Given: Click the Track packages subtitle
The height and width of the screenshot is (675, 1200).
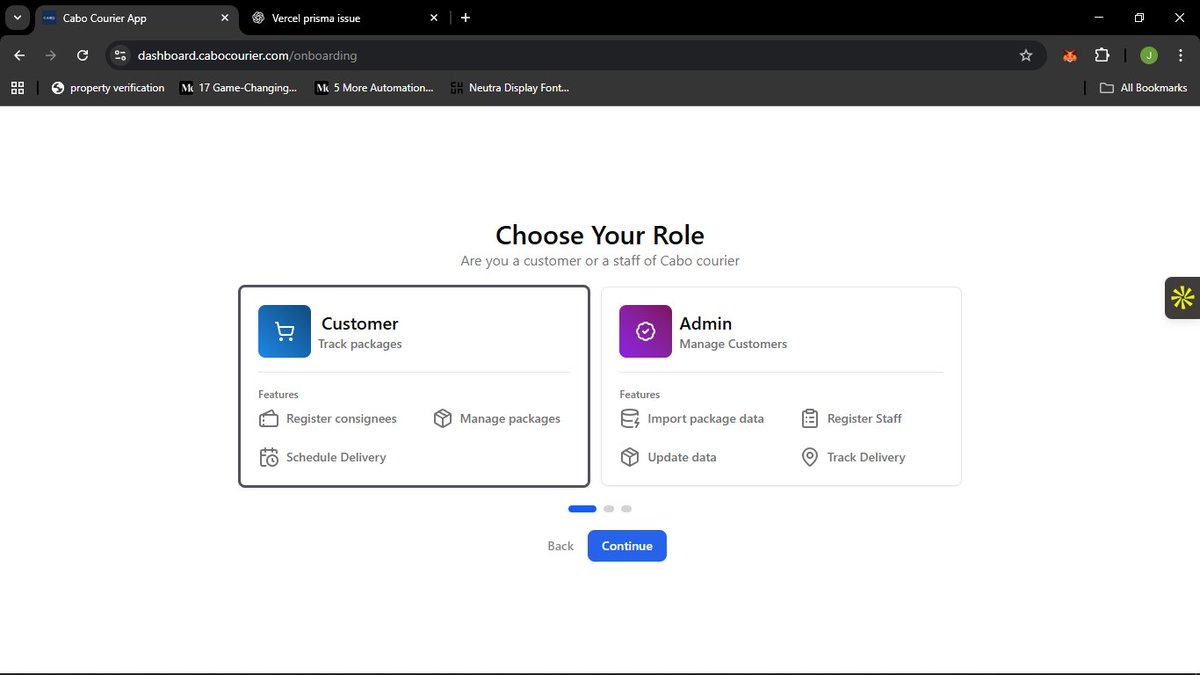Looking at the screenshot, I should click(360, 344).
